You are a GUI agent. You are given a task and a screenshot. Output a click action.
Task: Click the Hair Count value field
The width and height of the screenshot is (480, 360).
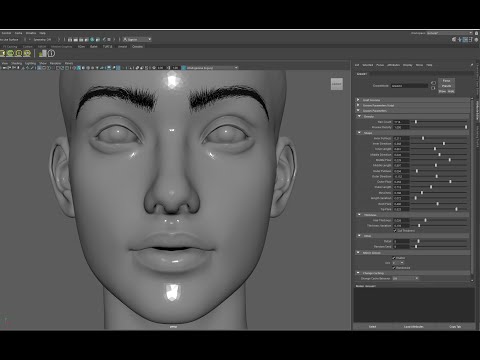(x=401, y=122)
